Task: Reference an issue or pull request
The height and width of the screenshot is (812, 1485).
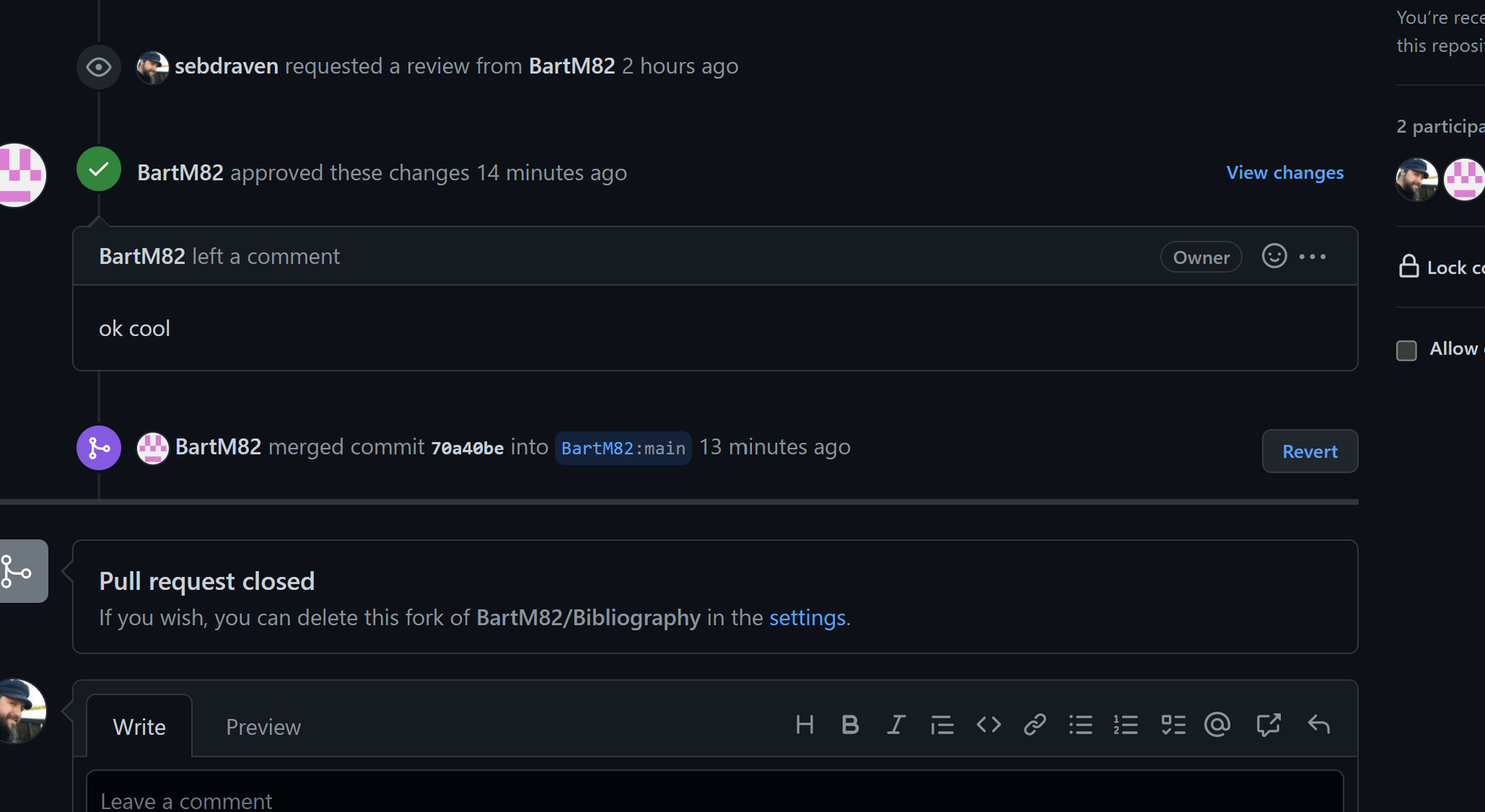Action: (x=1268, y=725)
